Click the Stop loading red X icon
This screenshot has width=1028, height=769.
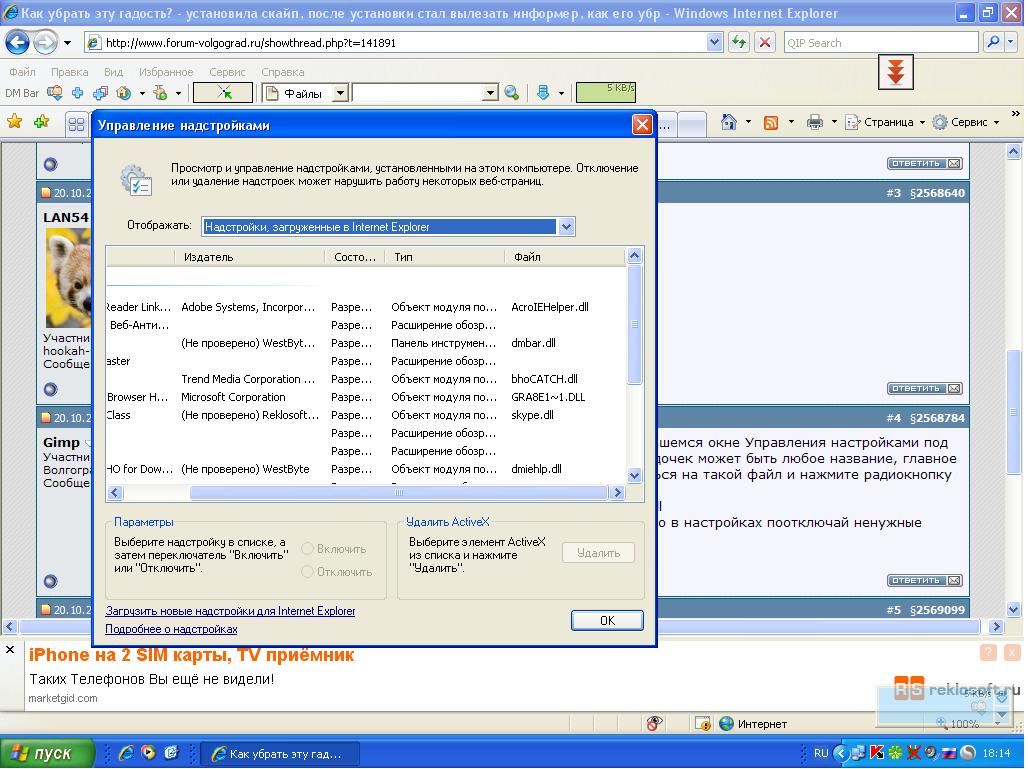(765, 43)
